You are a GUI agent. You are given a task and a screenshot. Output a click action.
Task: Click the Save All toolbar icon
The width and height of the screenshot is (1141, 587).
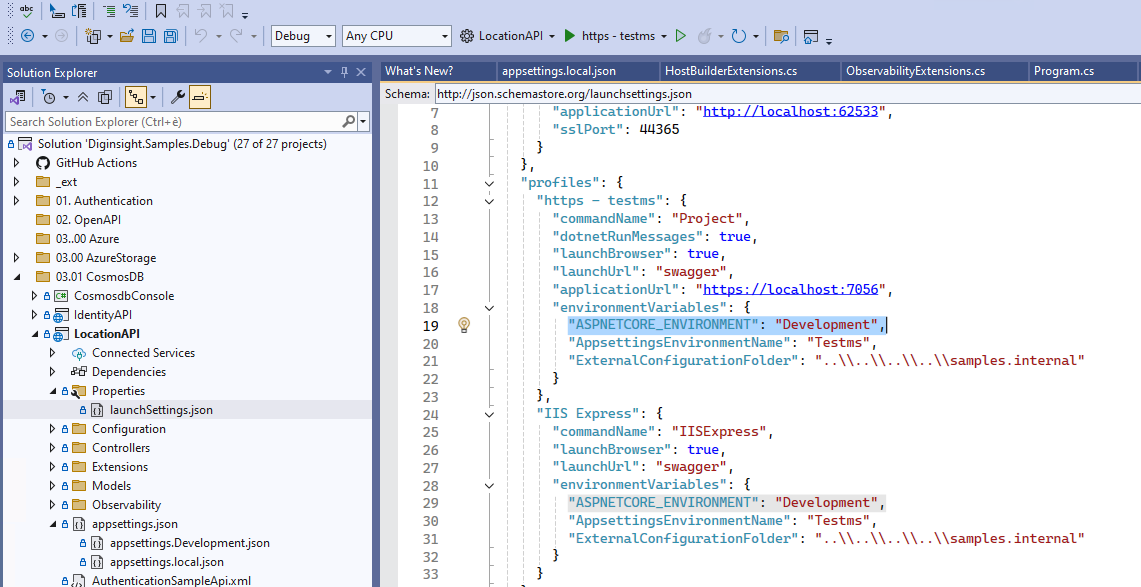coord(170,36)
